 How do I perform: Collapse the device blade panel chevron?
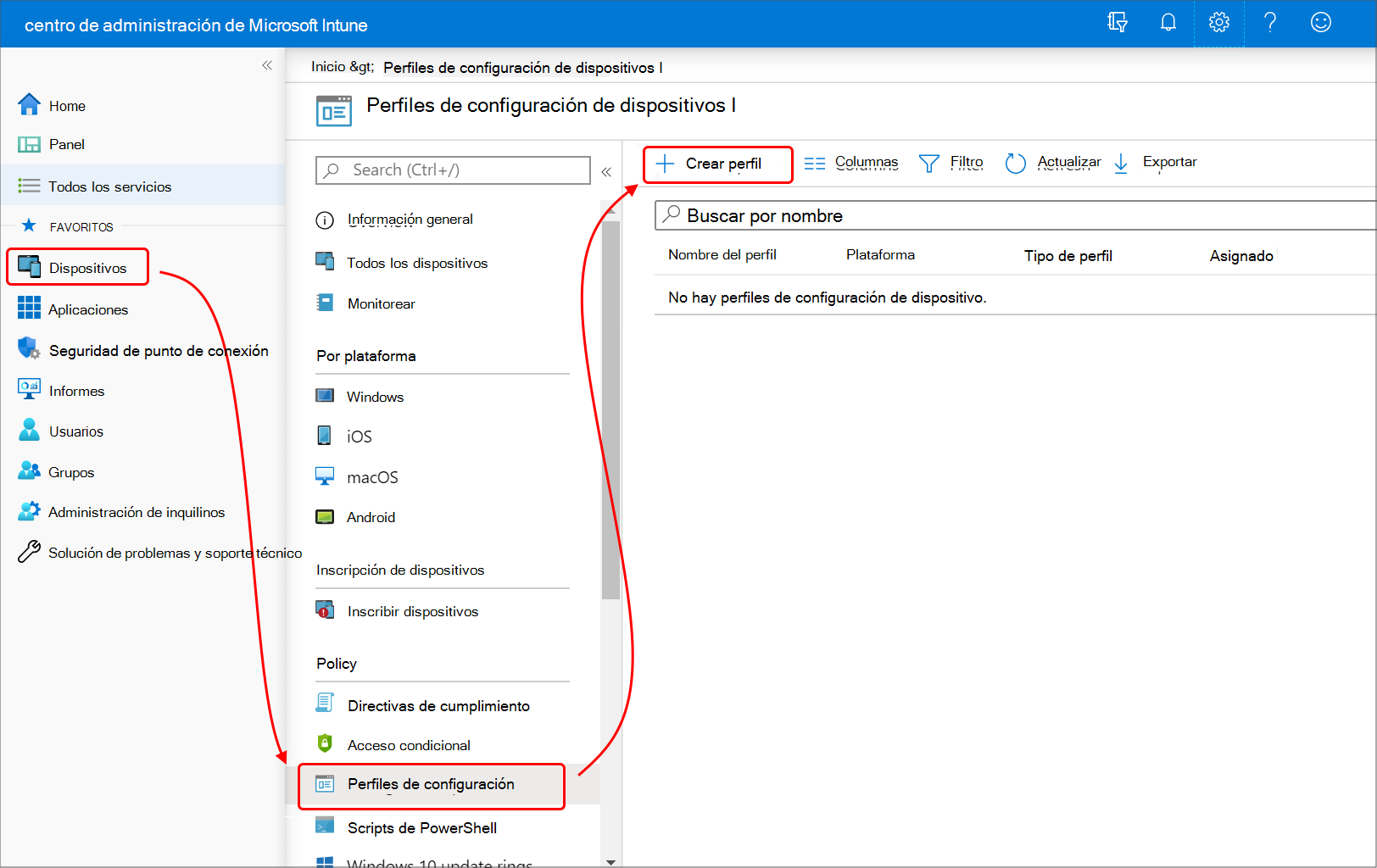(607, 171)
